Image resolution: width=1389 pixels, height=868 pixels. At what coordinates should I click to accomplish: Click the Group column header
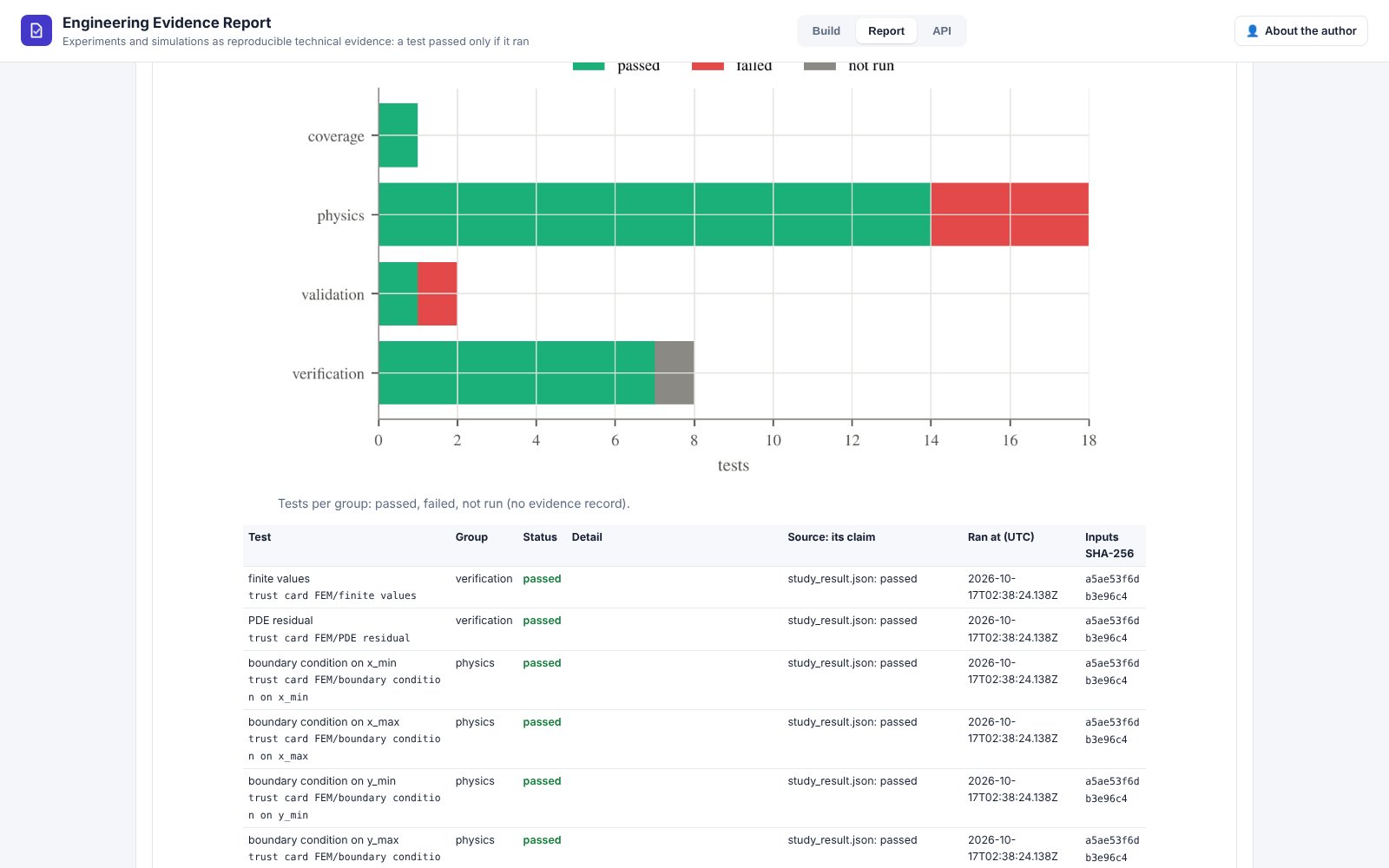click(x=471, y=537)
